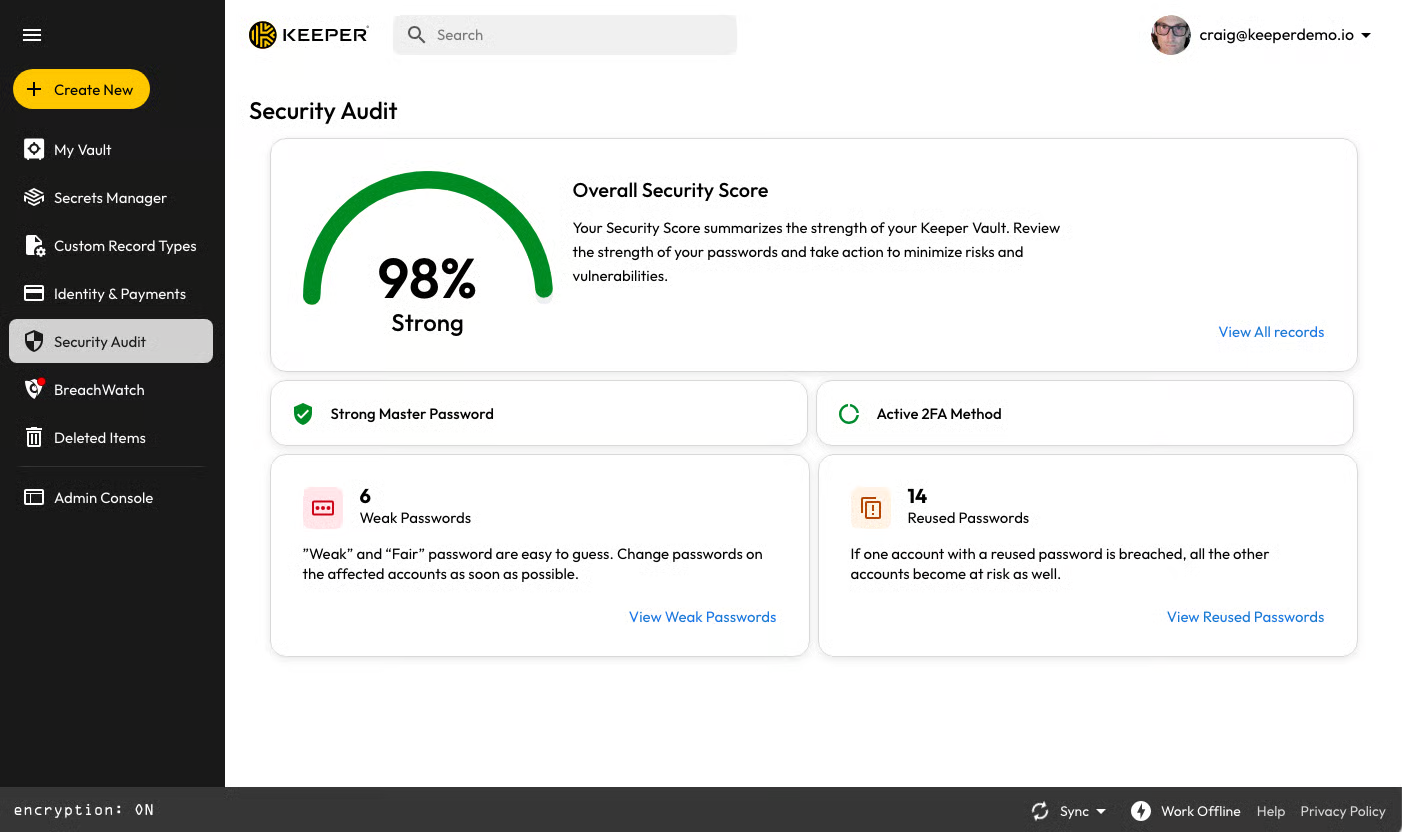
Task: Follow the View Reused Passwords link
Action: pos(1245,617)
